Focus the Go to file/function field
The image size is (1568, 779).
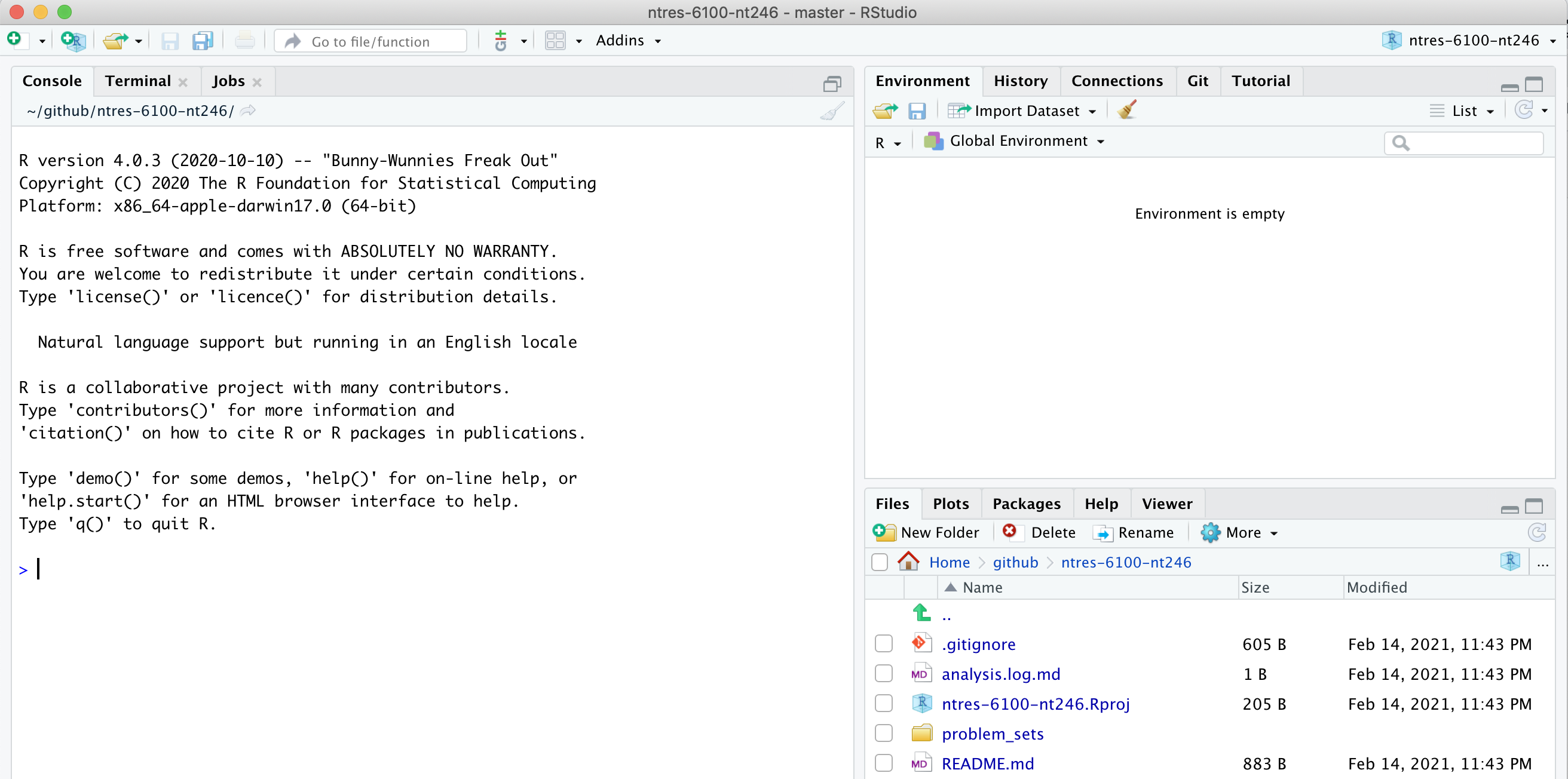370,41
